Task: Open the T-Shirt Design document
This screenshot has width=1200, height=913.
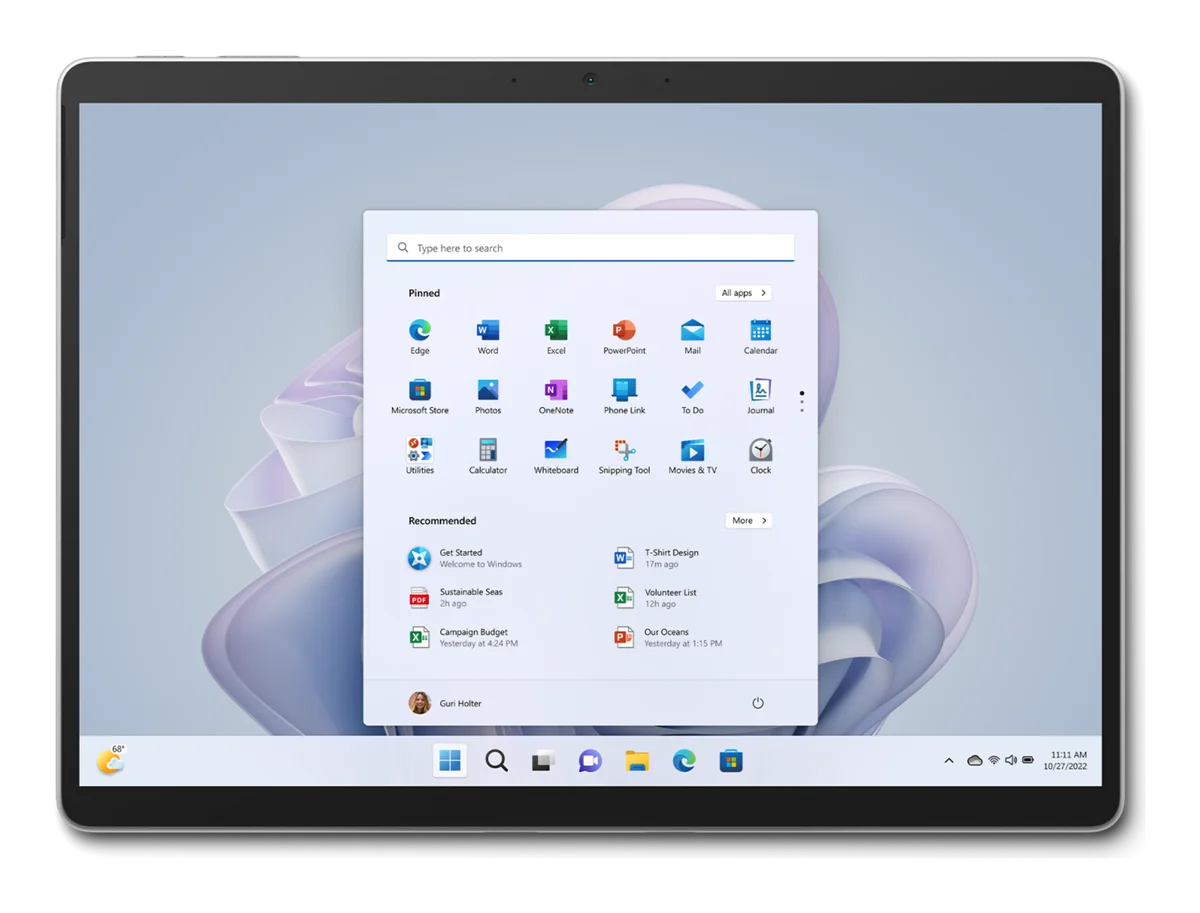Action: (x=657, y=558)
